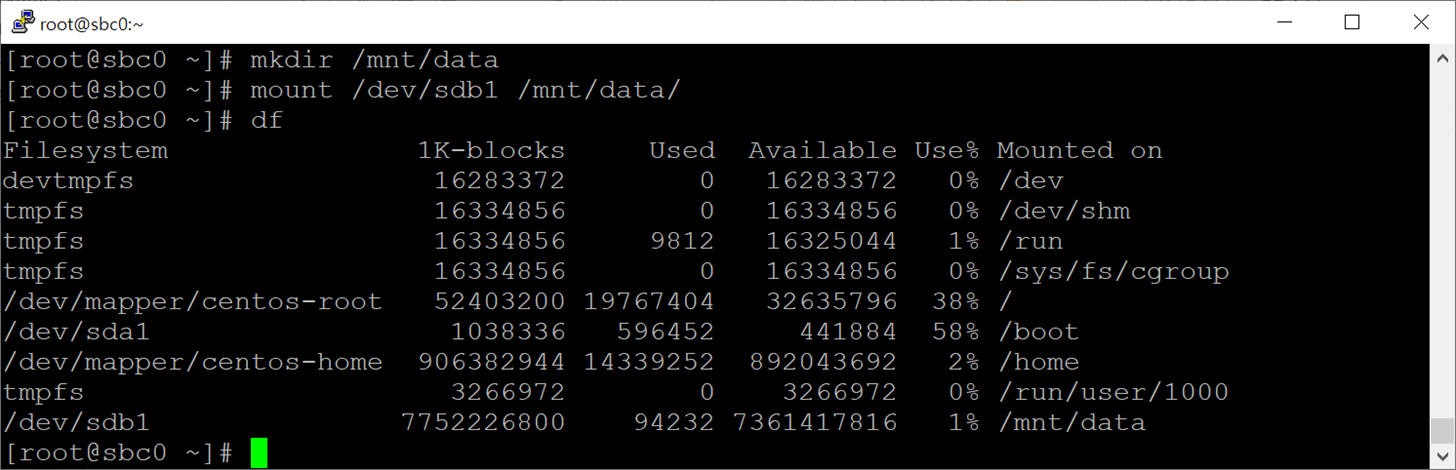Close the root@sbc0 terminal window
Screen dimensions: 1456x470
click(1421, 22)
